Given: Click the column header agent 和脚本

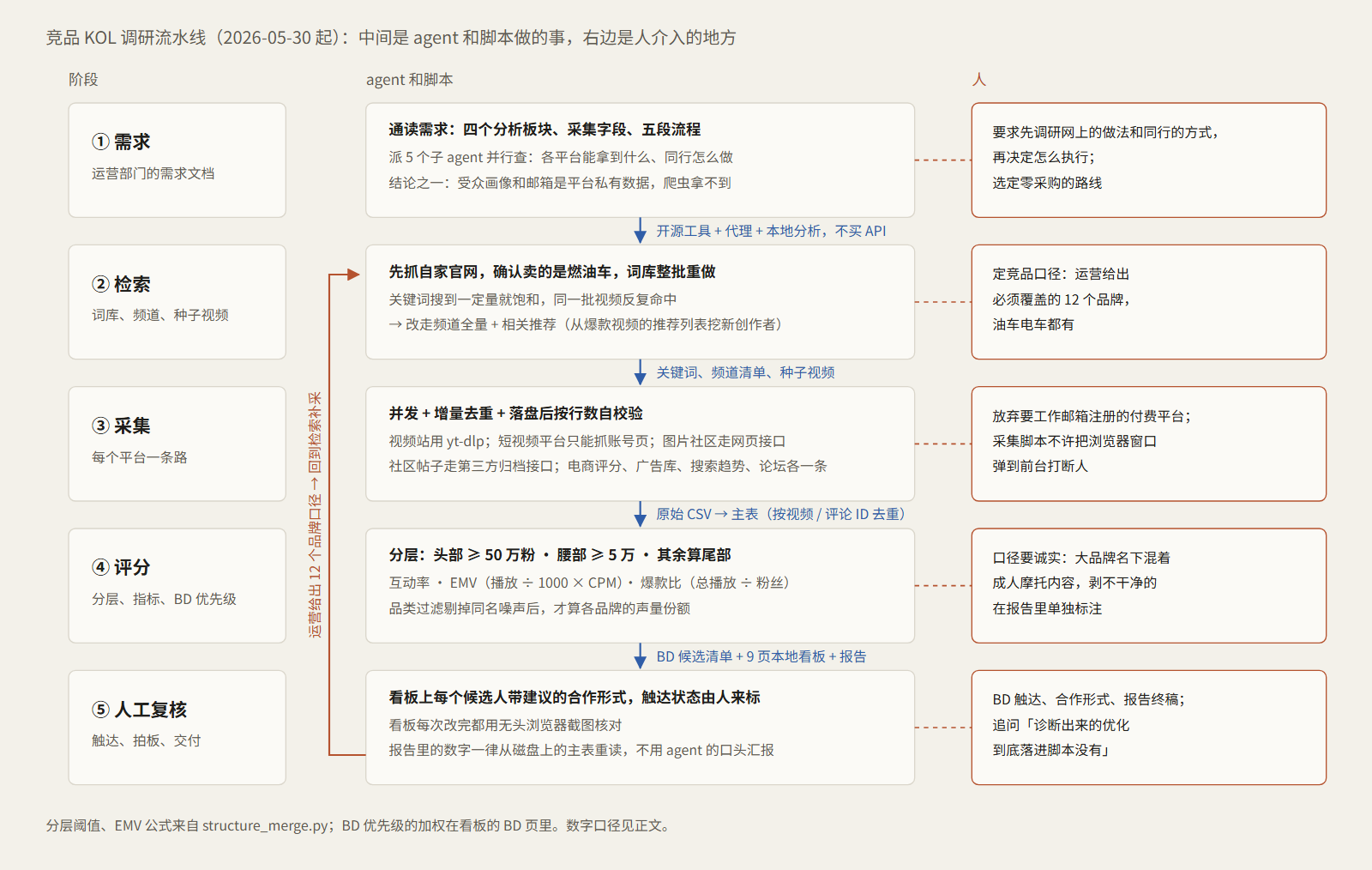Looking at the screenshot, I should pyautogui.click(x=410, y=80).
